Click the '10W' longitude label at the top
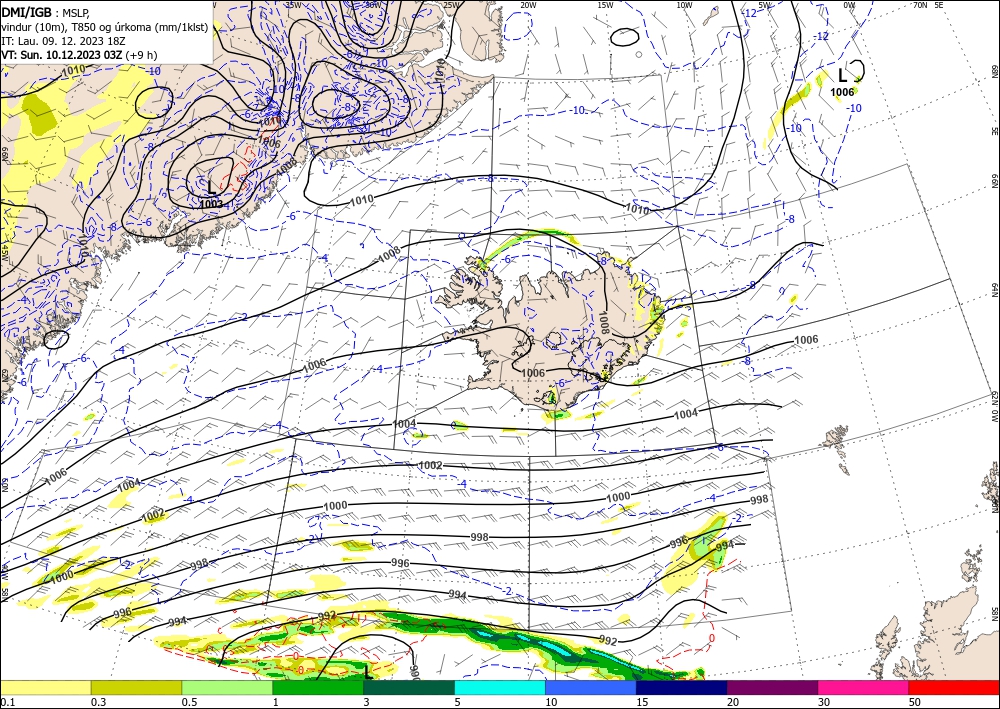The image size is (1000, 709). pos(684,5)
